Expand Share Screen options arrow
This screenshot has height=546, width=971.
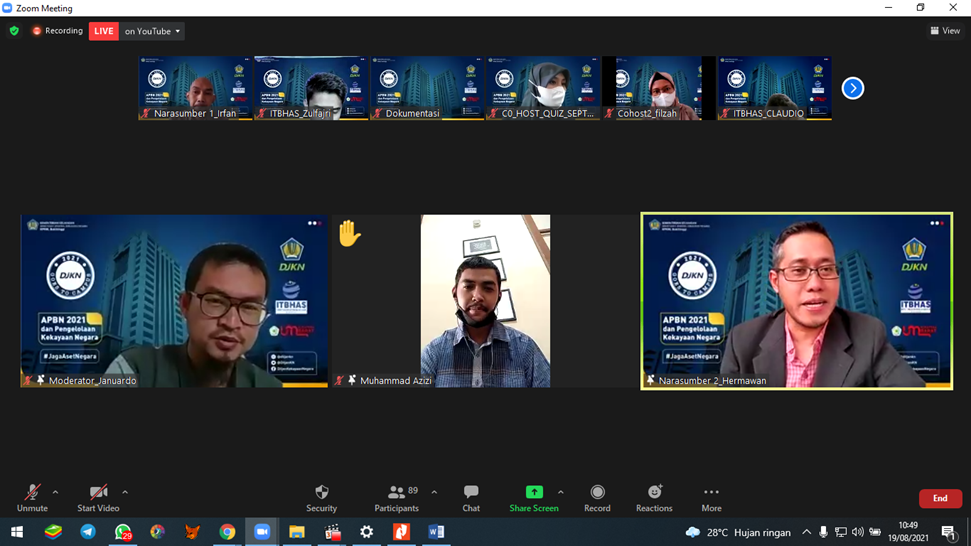click(x=560, y=492)
